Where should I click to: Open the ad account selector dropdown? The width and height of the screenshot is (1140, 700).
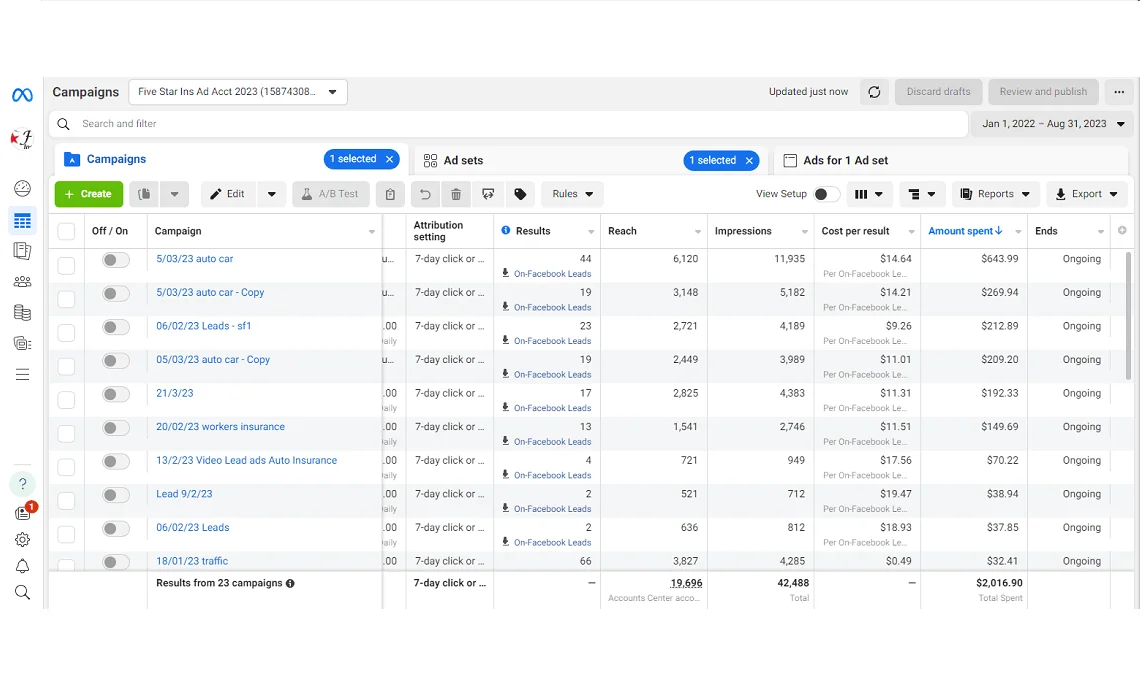[238, 92]
